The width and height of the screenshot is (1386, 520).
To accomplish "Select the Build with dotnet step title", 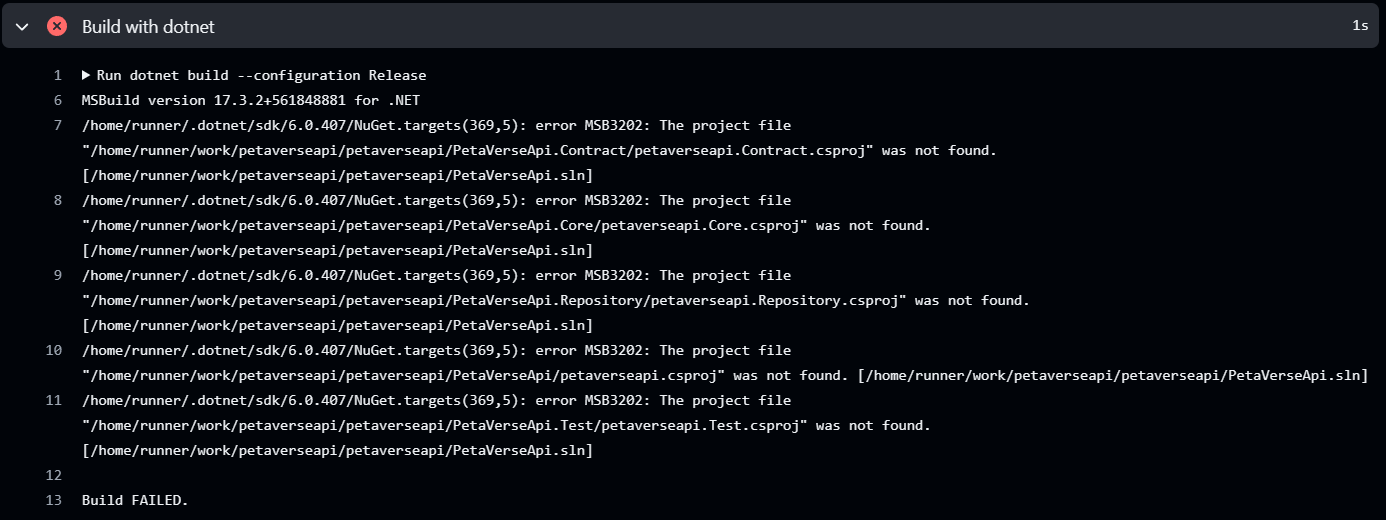I will (148, 26).
